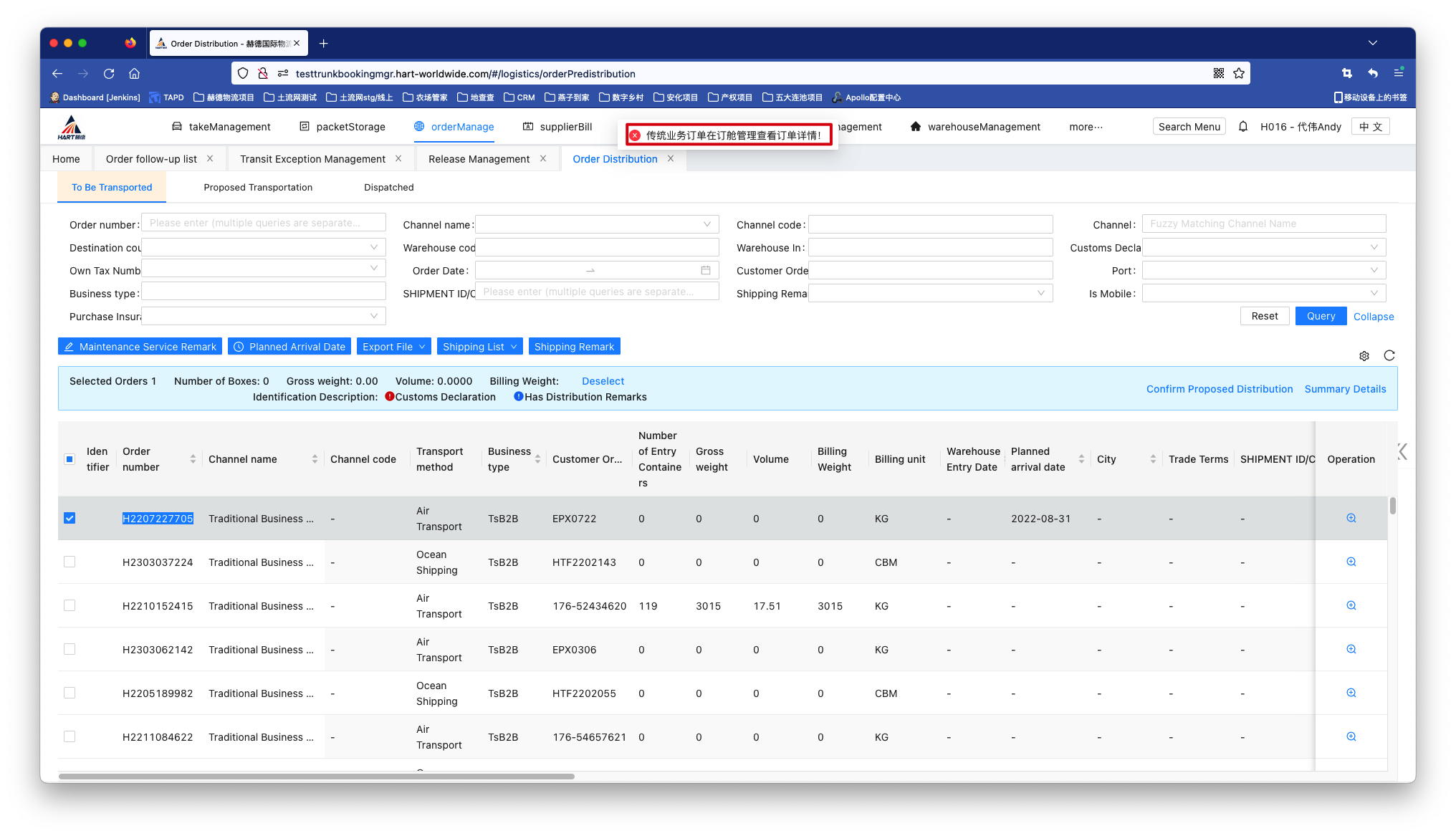Click the table refresh icon
The width and height of the screenshot is (1456, 836).
(1389, 355)
